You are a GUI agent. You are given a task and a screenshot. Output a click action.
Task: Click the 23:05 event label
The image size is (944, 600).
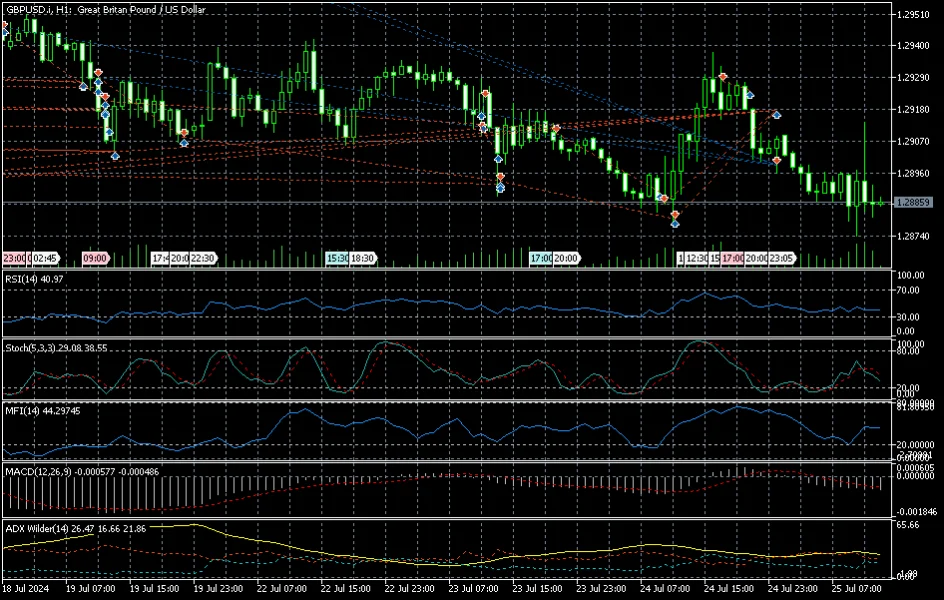[781, 258]
